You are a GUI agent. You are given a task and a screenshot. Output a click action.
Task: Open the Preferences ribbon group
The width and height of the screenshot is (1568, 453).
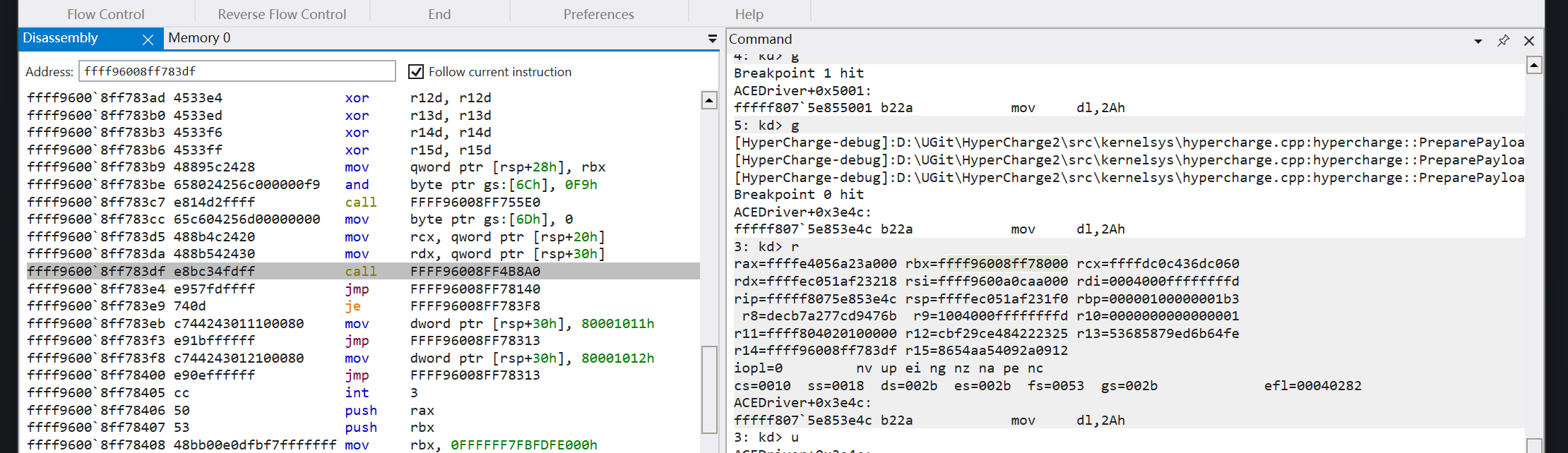pyautogui.click(x=598, y=14)
